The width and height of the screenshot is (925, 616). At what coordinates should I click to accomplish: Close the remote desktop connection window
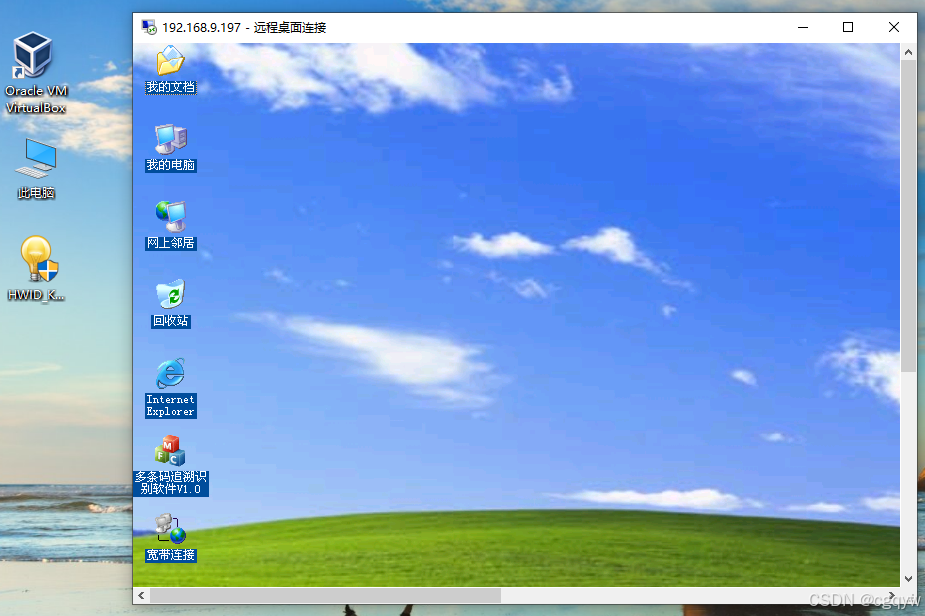point(894,27)
